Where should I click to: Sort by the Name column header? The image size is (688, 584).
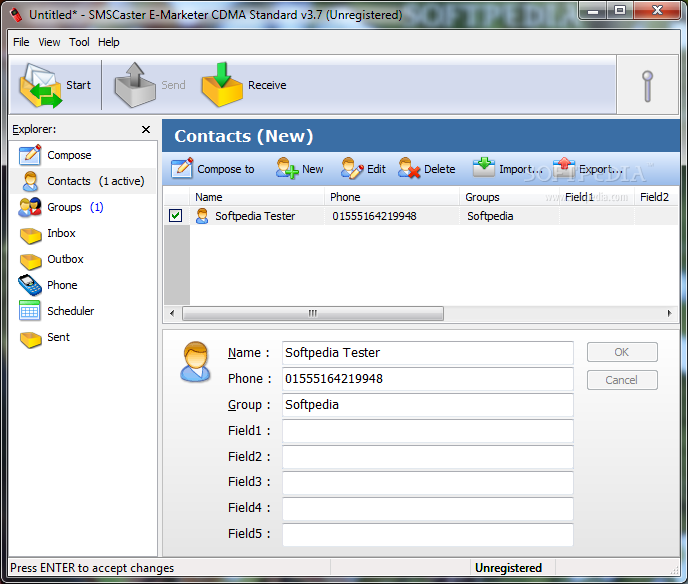coord(257,197)
